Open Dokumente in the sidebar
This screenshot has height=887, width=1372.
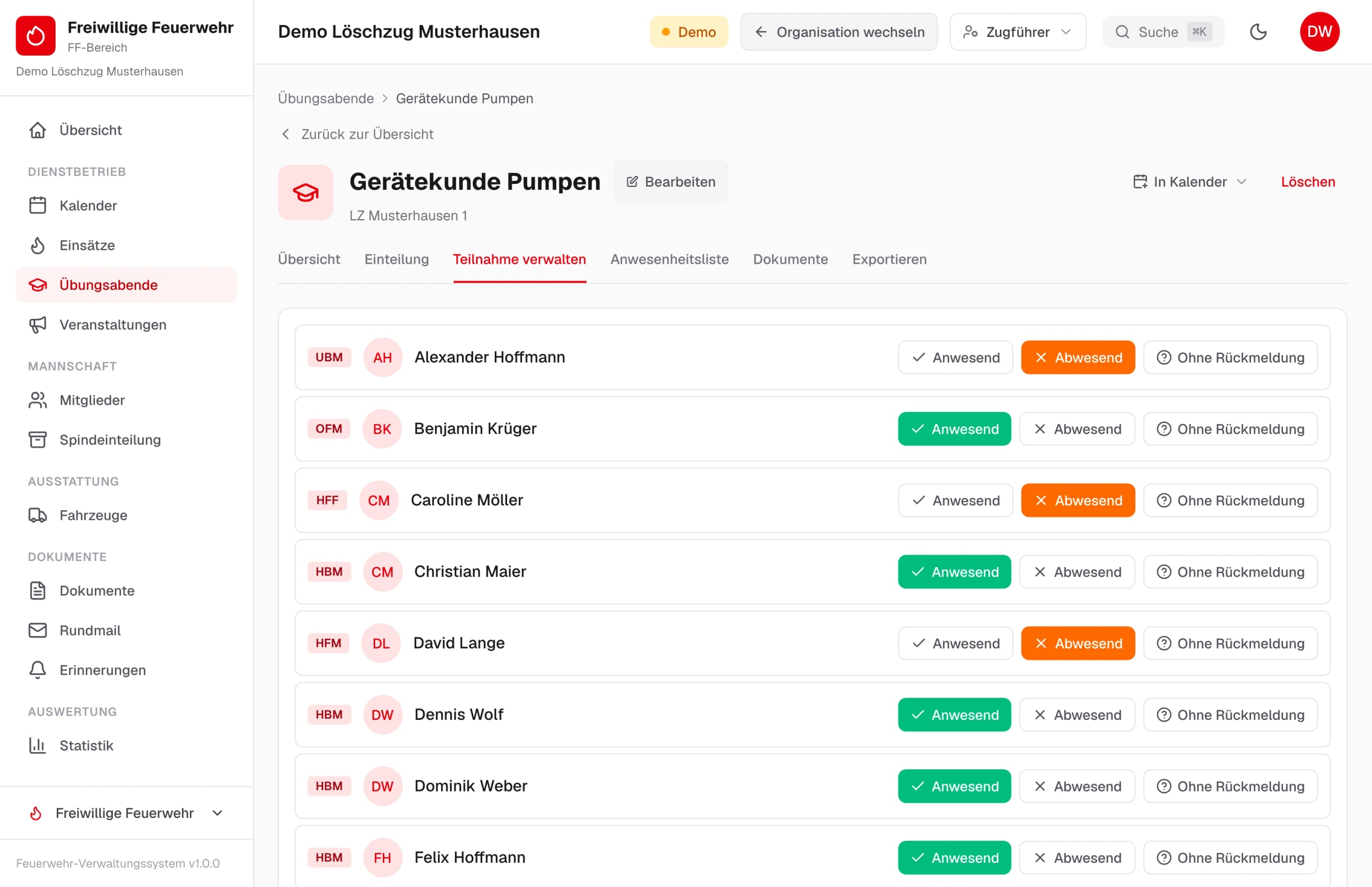(126, 591)
